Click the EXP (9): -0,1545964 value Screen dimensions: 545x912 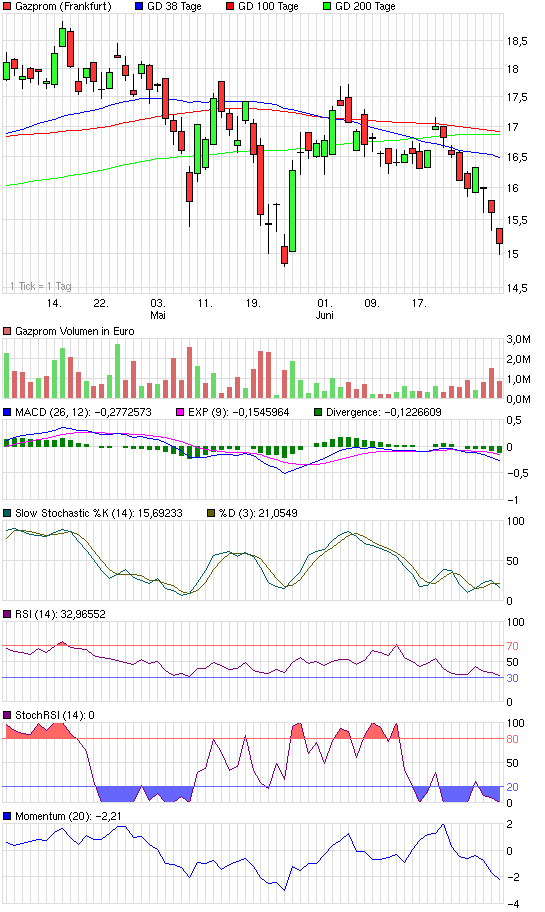[238, 412]
